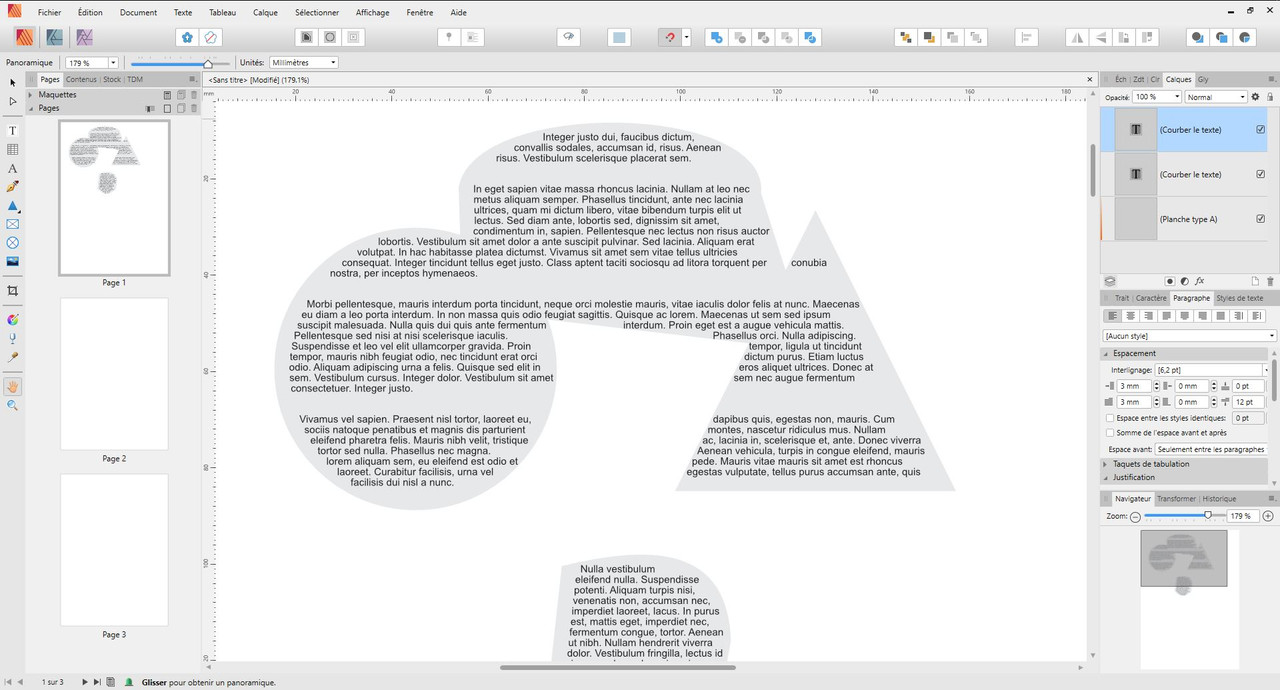Viewport: 1280px width, 690px height.
Task: Switch to the Photo persona icon
Action: (84, 37)
